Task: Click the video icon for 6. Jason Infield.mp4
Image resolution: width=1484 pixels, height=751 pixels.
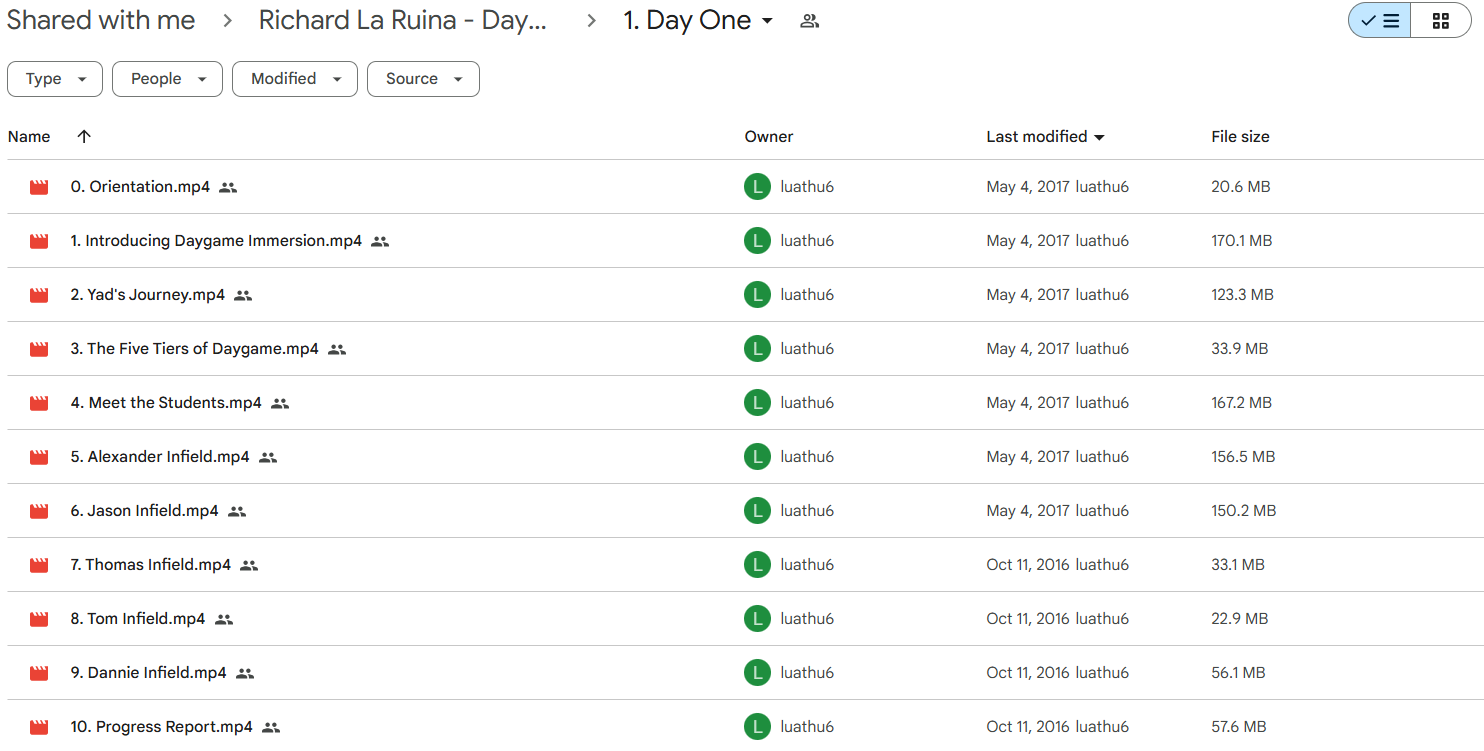Action: [39, 511]
